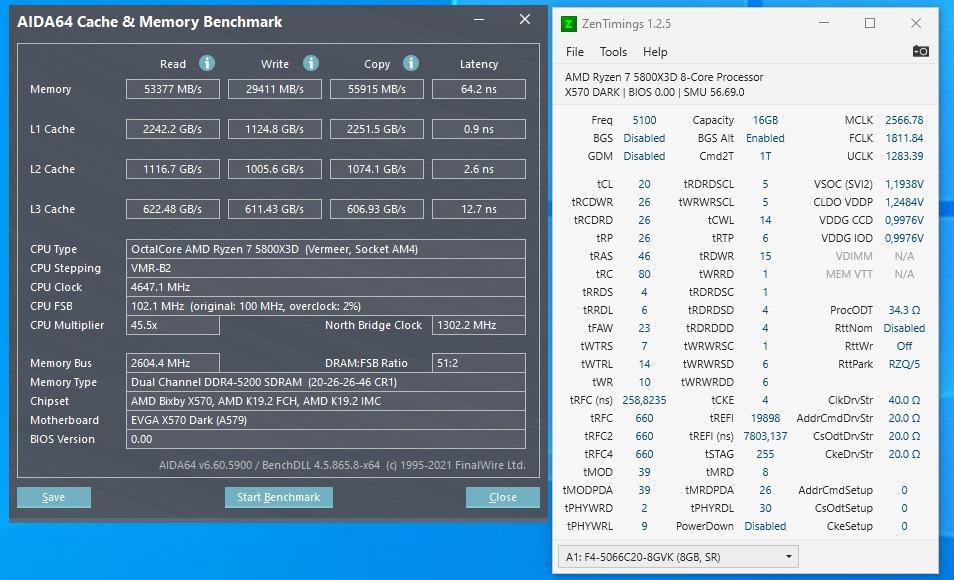Click the CPU FSB field 102.1 MHz
954x580 pixels.
coord(326,306)
